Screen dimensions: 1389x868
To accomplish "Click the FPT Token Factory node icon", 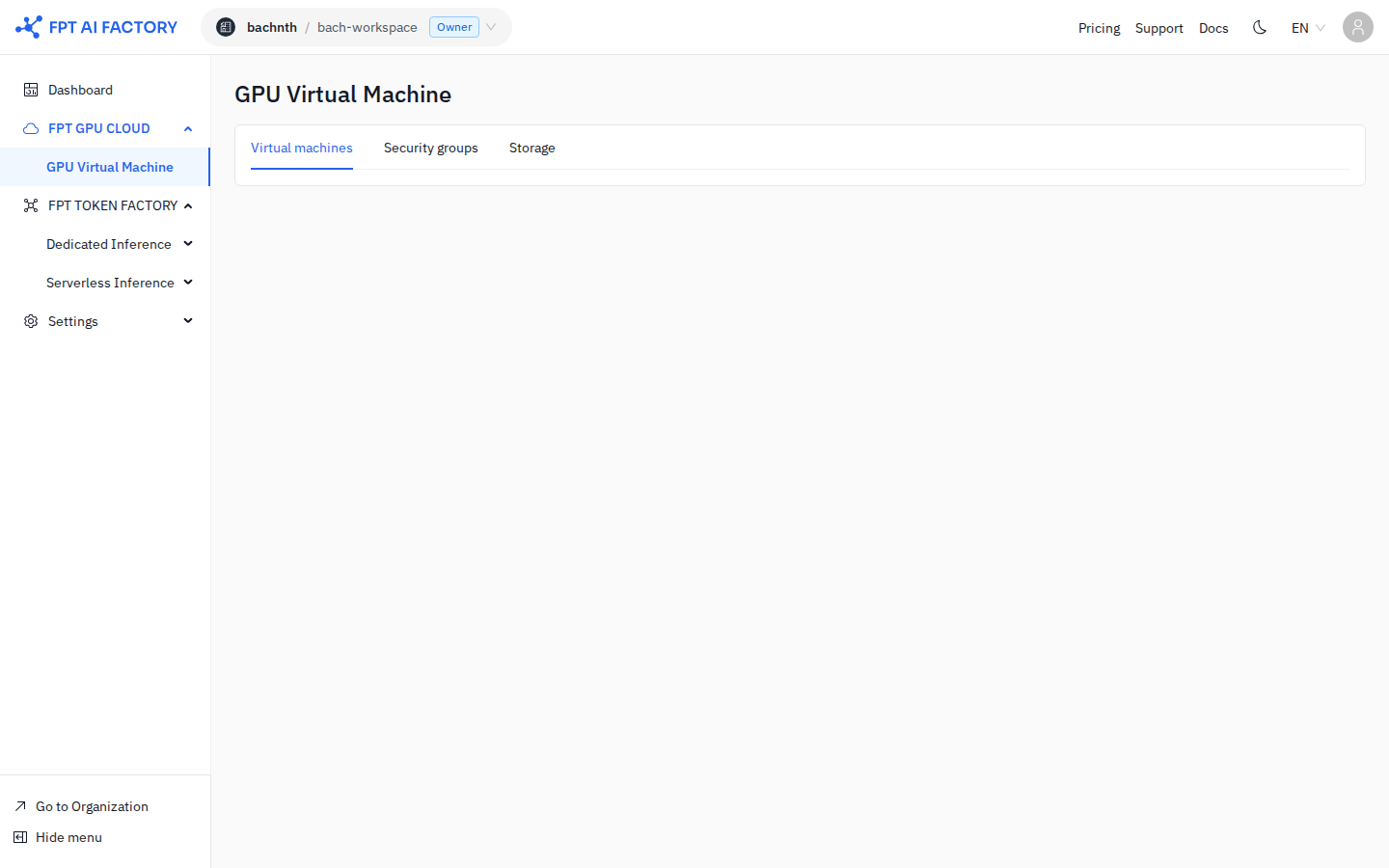I will click(x=31, y=205).
